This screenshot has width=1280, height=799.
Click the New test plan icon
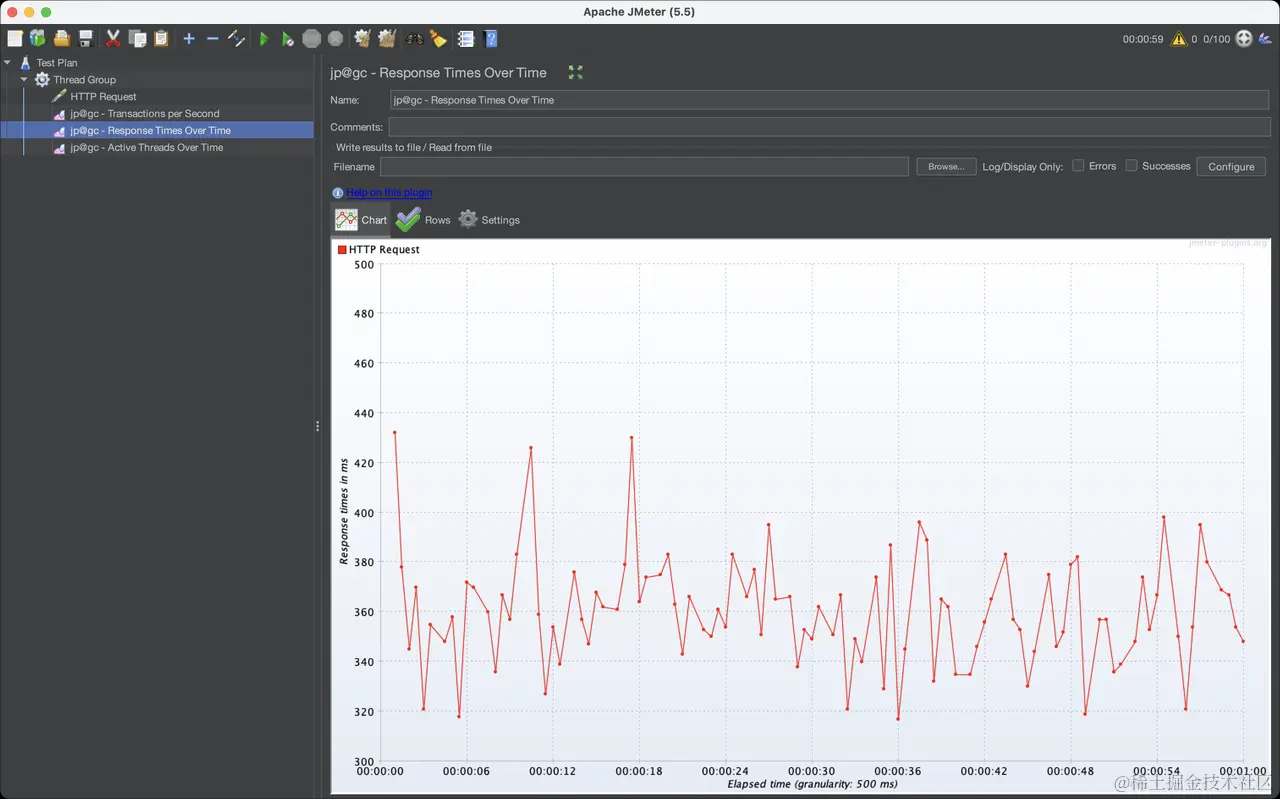15,39
